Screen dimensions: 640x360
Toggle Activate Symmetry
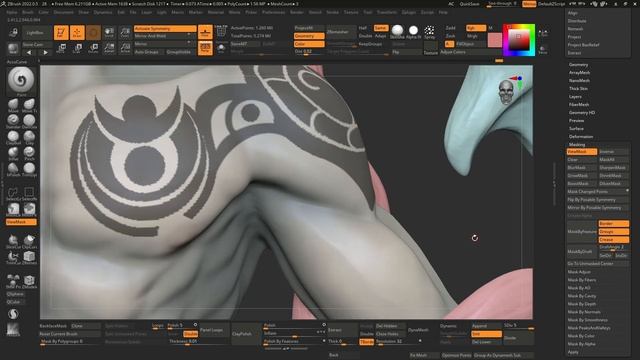click(x=165, y=29)
